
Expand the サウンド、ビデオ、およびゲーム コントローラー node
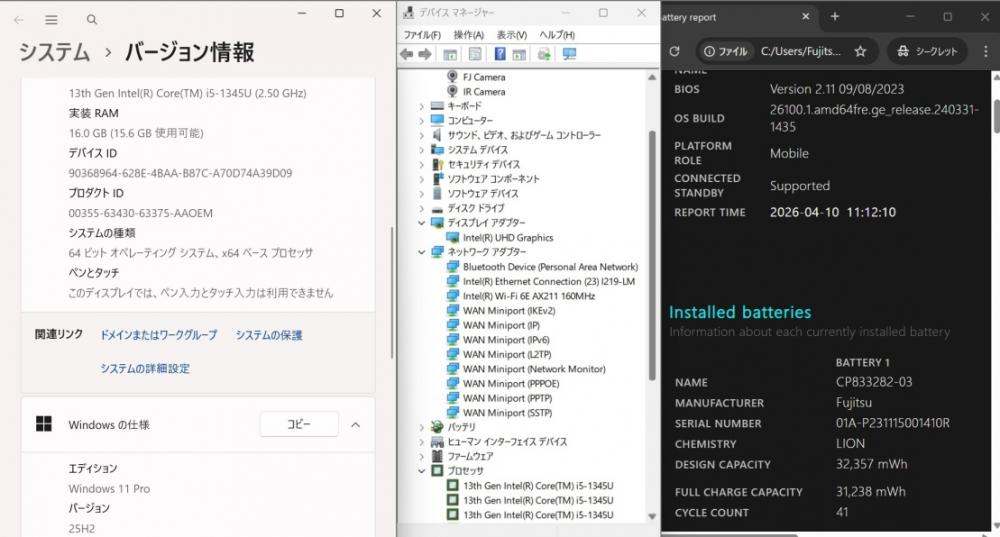point(422,135)
